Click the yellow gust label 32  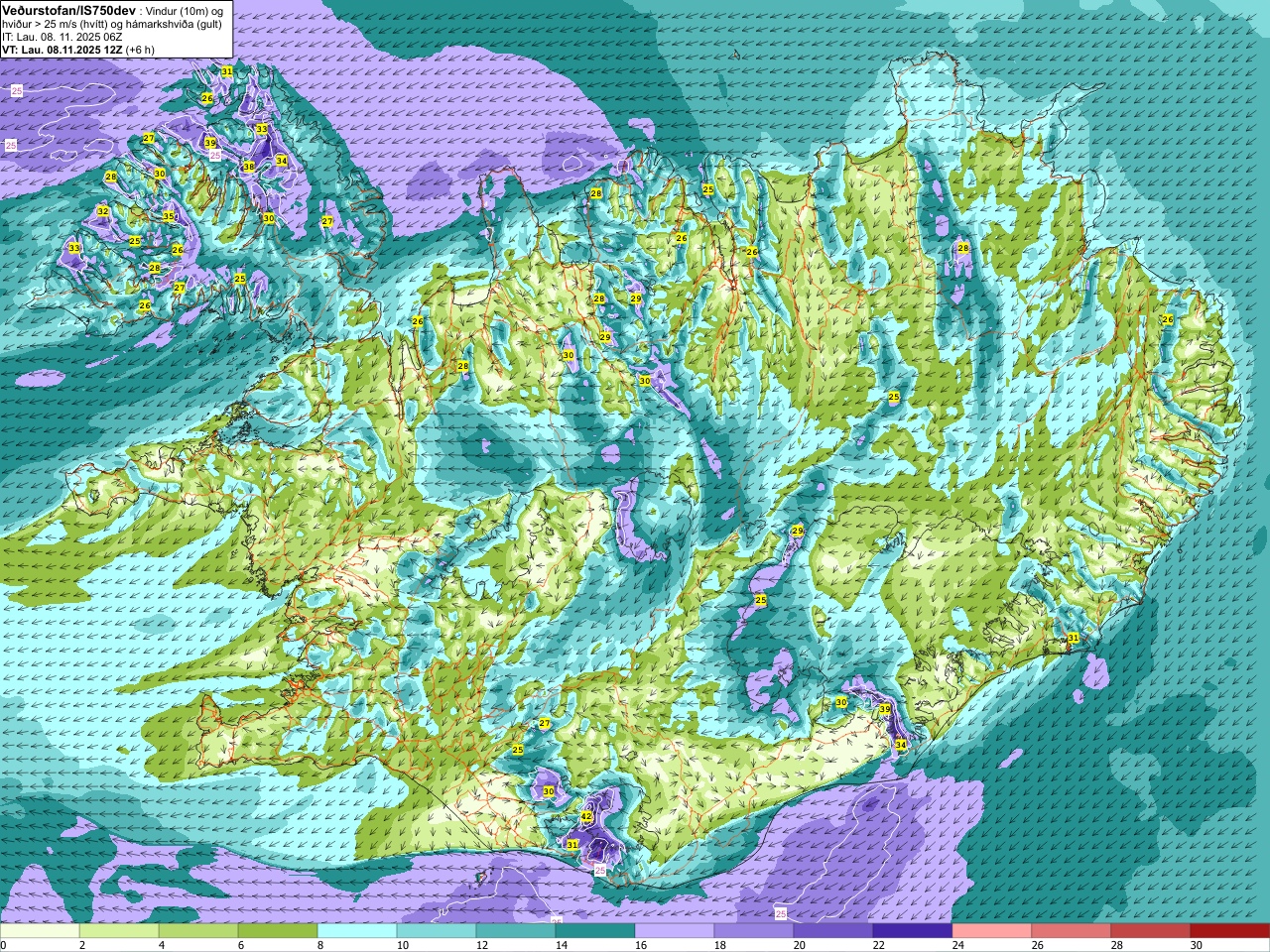coord(102,211)
